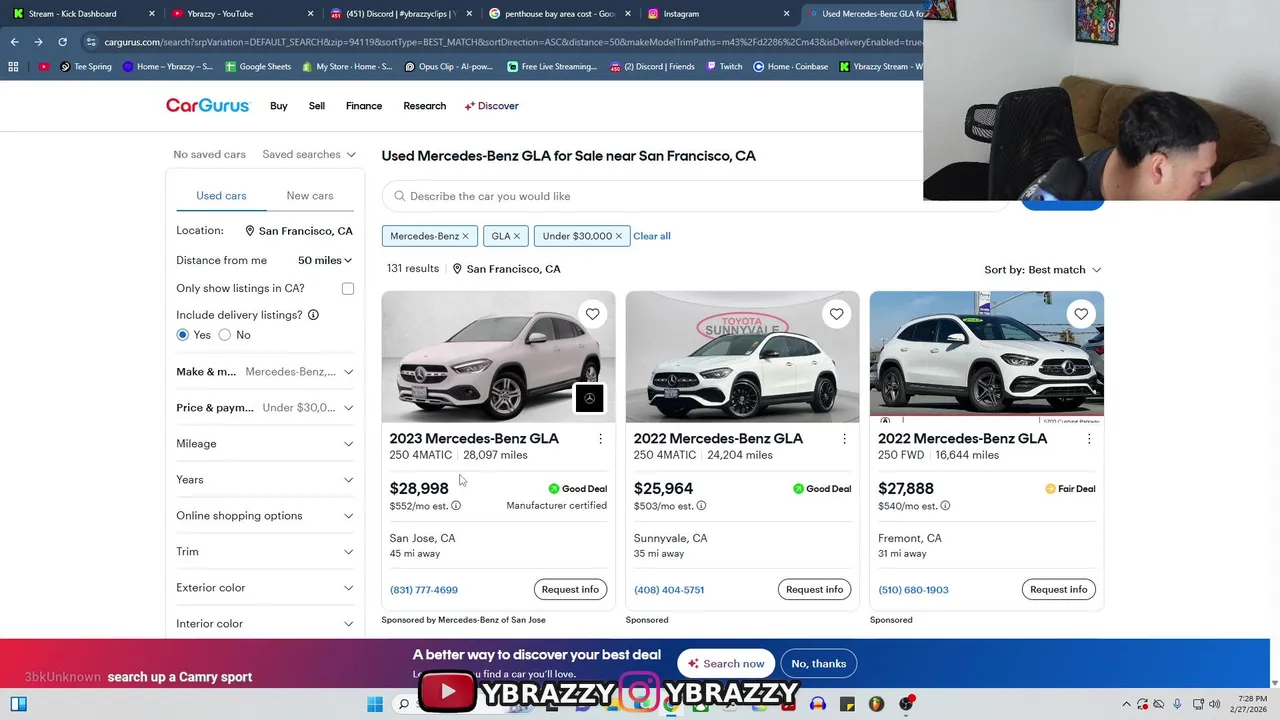This screenshot has height=720, width=1280.
Task: Expand the Make & model filter
Action: 265,372
